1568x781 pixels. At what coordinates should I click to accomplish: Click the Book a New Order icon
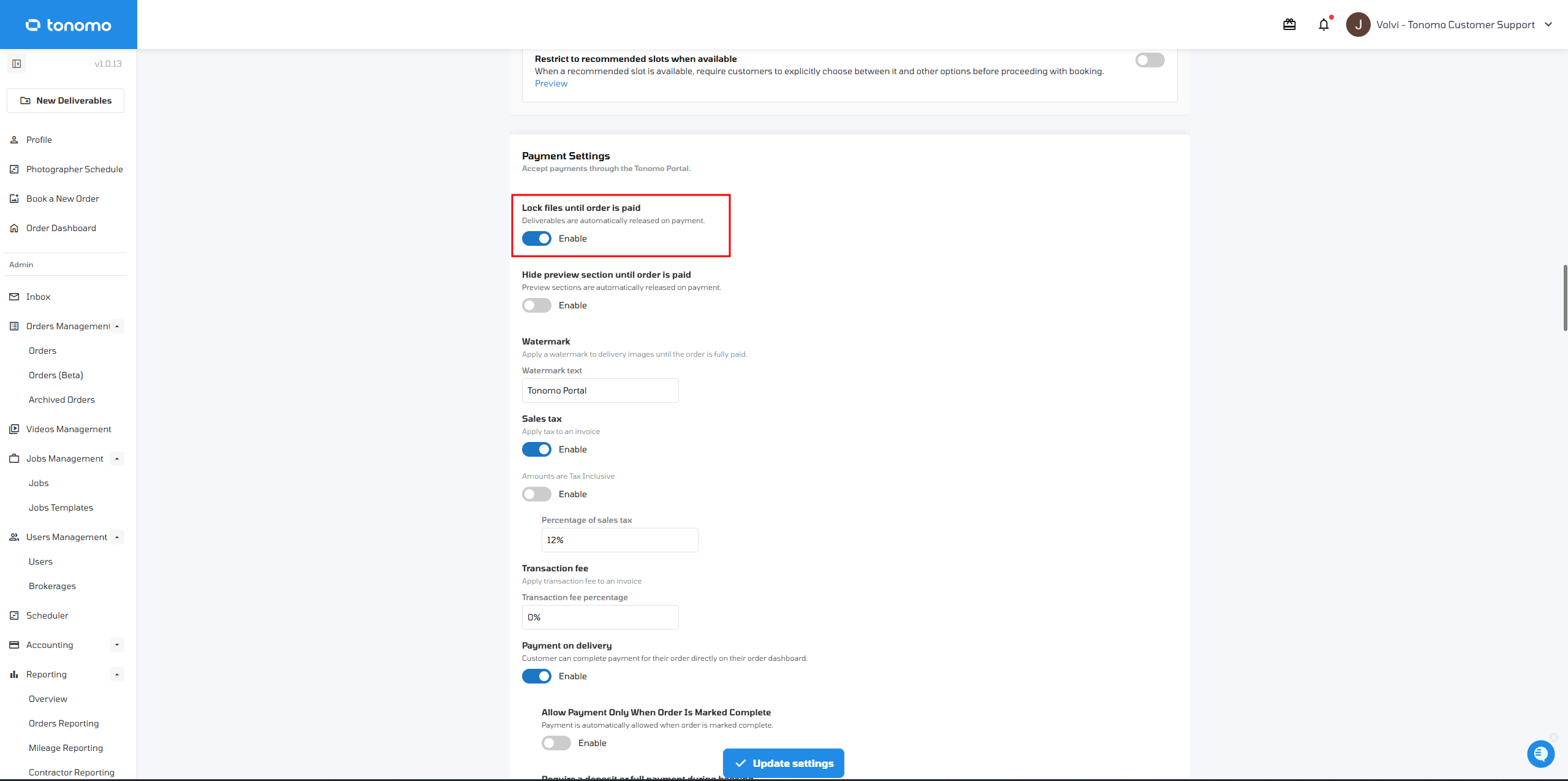(x=14, y=199)
